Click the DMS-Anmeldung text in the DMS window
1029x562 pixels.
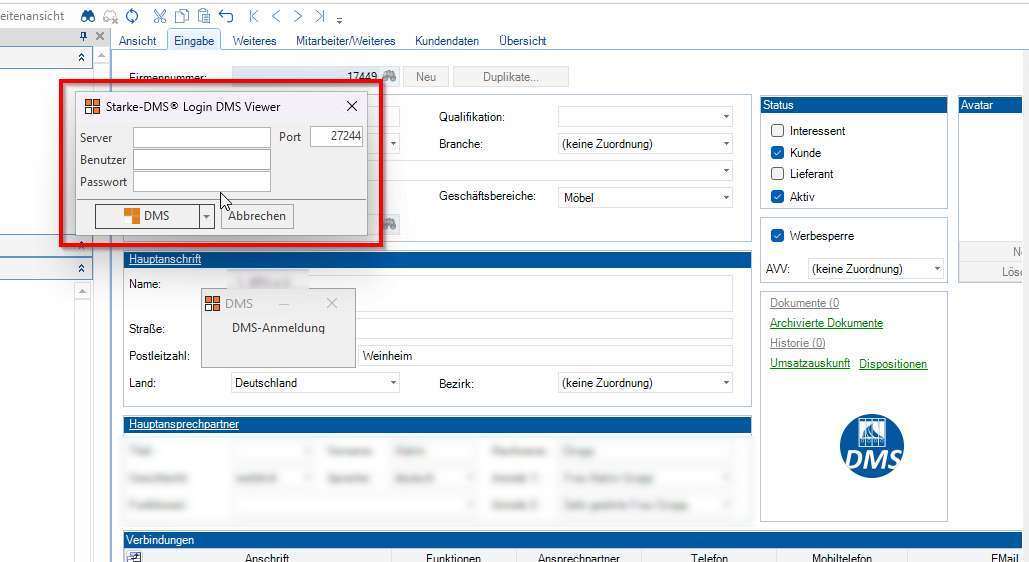tap(278, 328)
